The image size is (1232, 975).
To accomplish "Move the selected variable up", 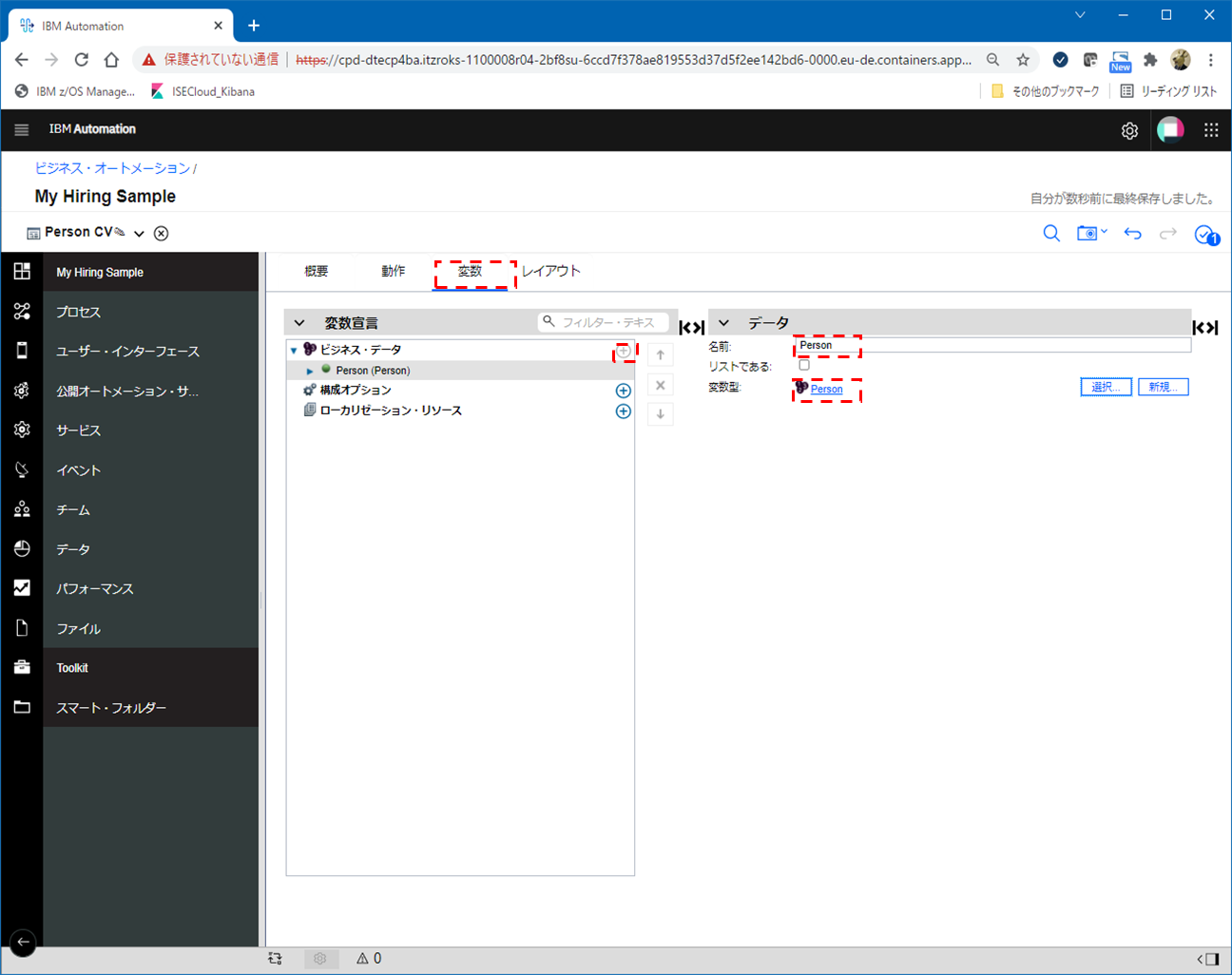I will 661,355.
